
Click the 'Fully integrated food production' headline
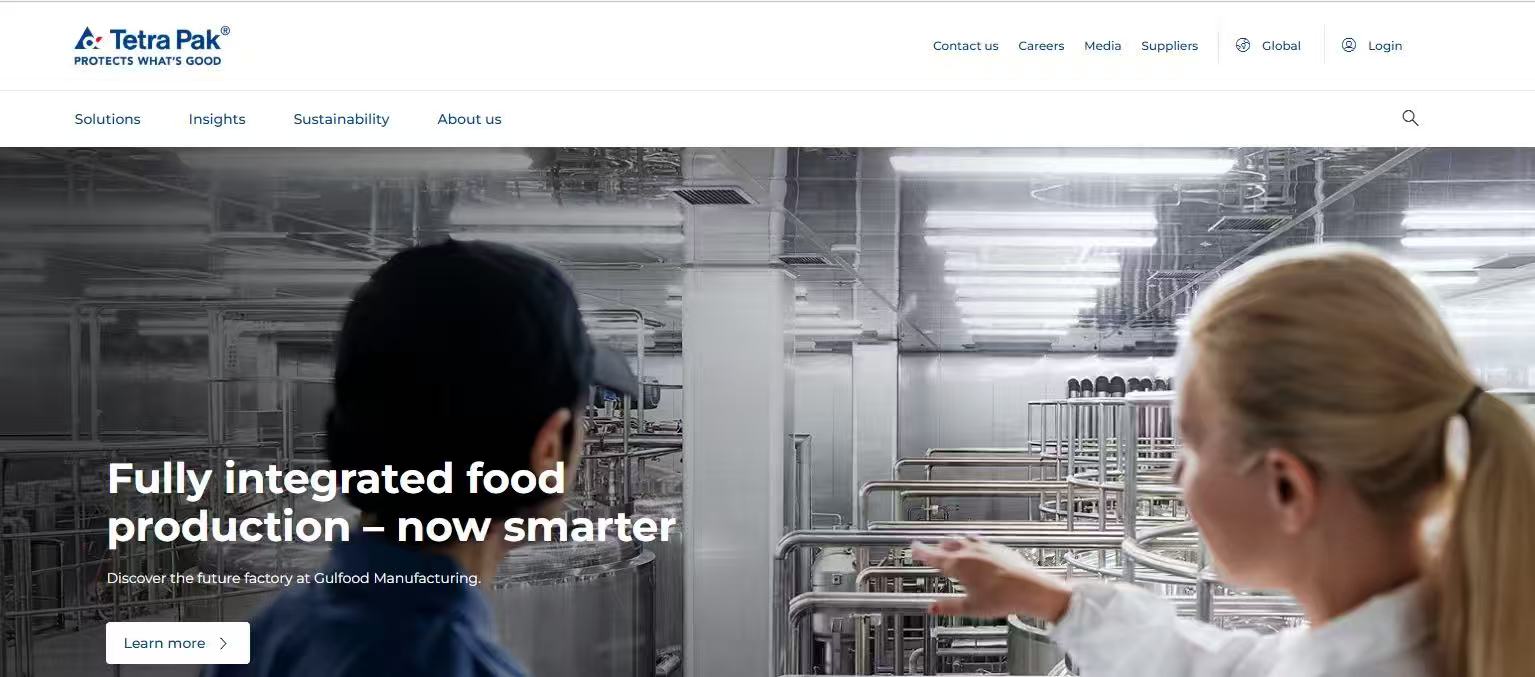point(391,502)
